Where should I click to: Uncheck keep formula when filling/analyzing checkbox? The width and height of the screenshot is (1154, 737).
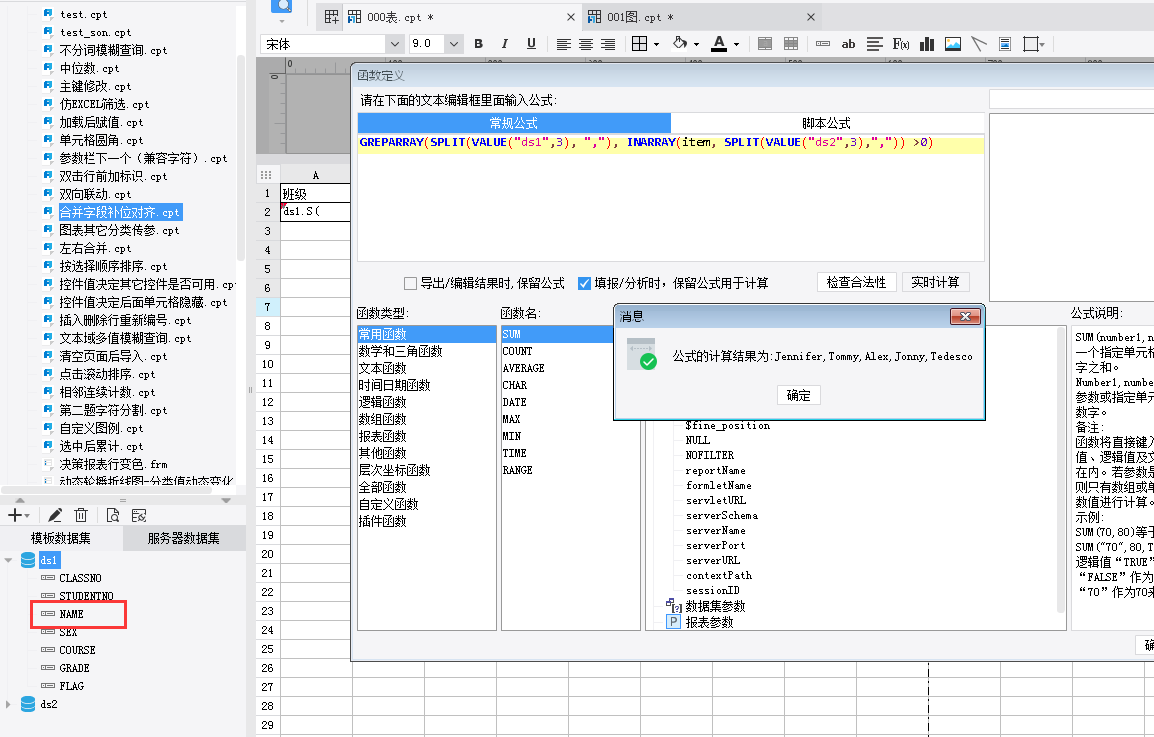point(584,283)
